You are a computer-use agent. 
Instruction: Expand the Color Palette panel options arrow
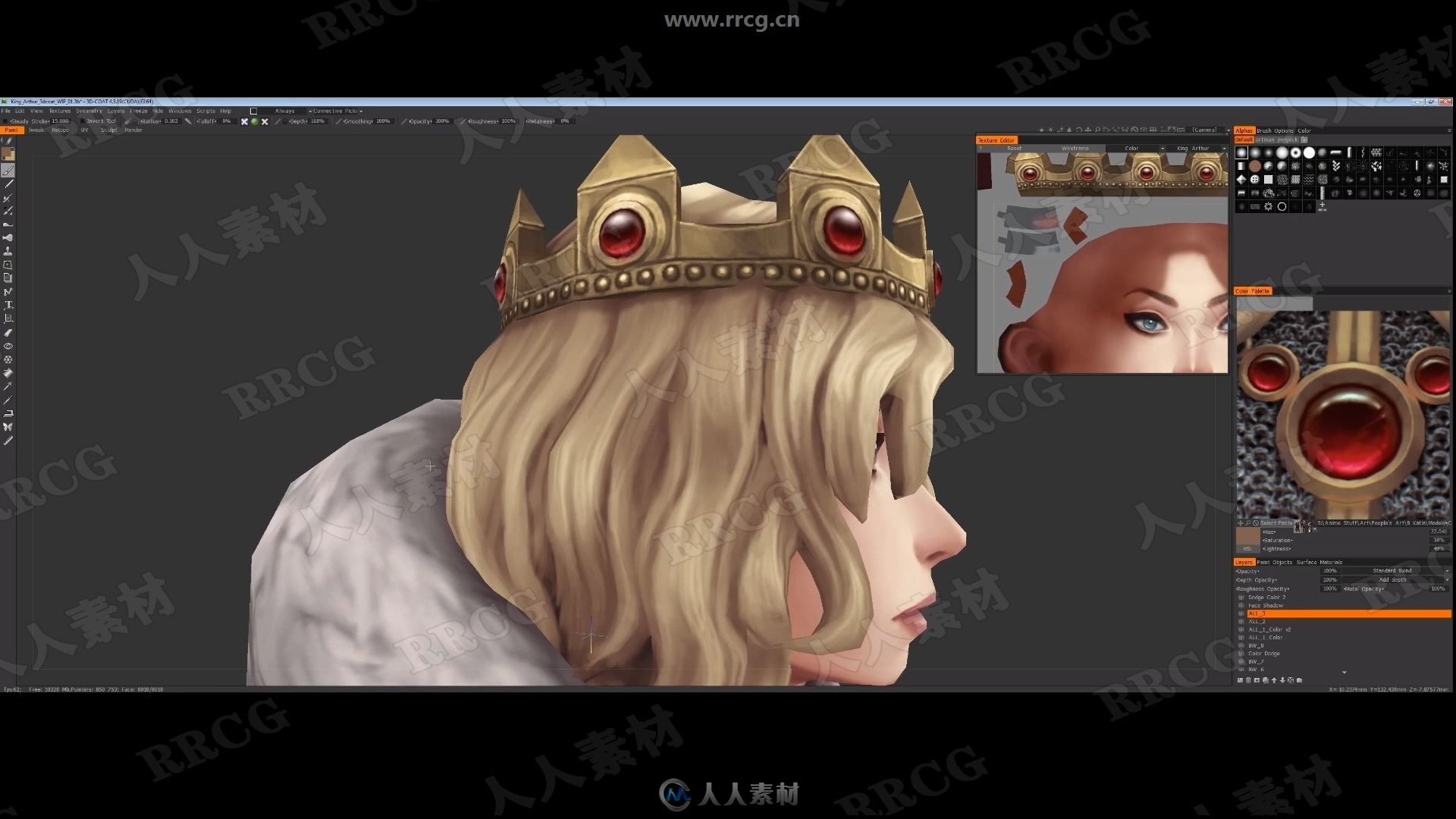(x=1449, y=290)
